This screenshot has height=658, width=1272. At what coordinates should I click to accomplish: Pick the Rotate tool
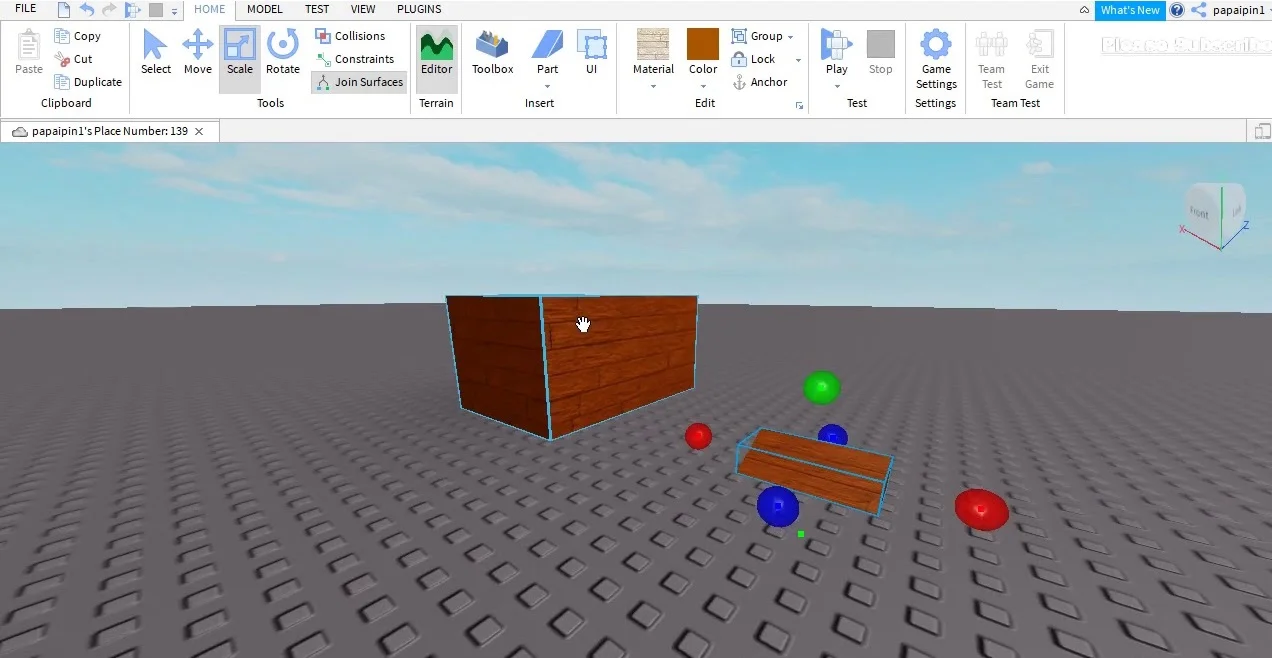(x=283, y=52)
